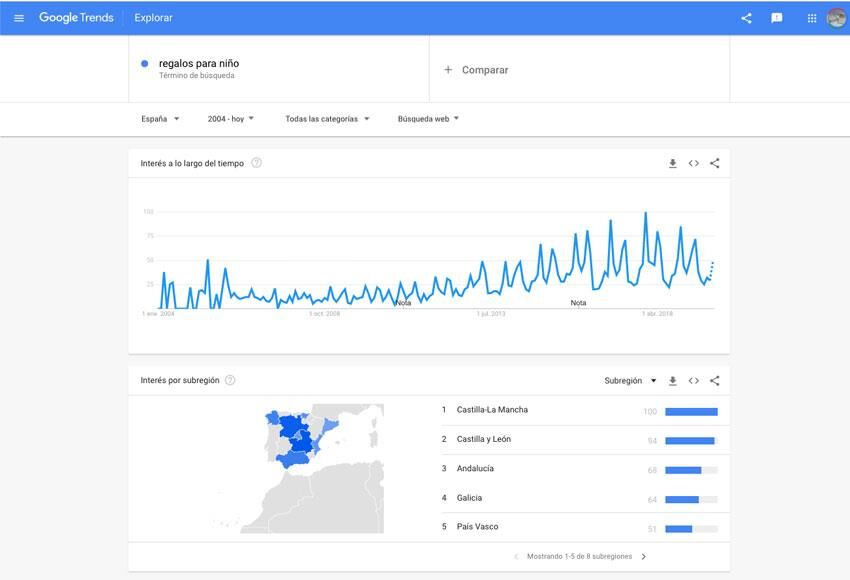Click the Comparar add term button

476,70
